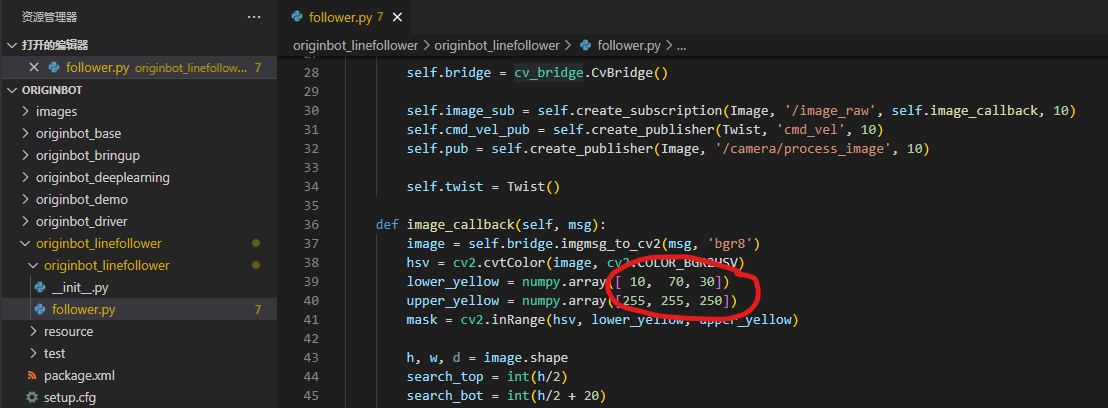Expand the resource folder
The width and height of the screenshot is (1108, 408).
point(68,332)
